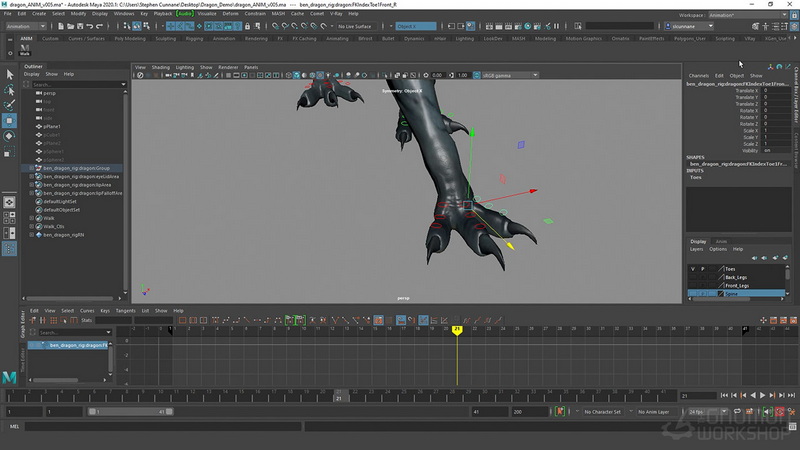Expand the Walk_Ctls node in Outliner

[32, 227]
